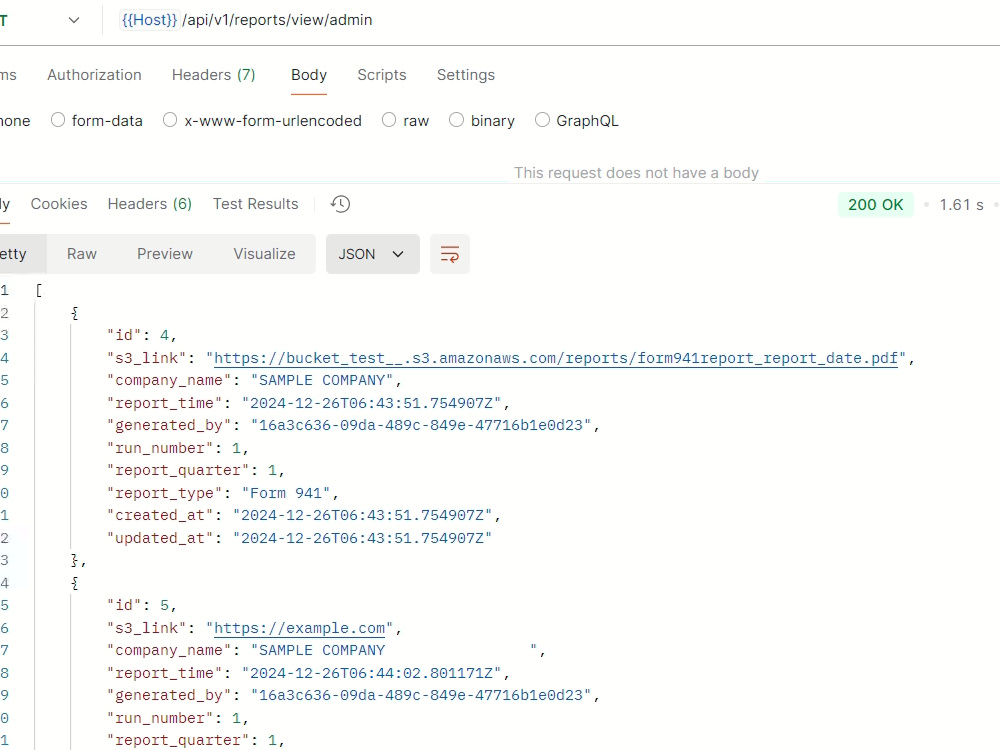
Task: Click the created_at timestamp value
Action: (362, 515)
